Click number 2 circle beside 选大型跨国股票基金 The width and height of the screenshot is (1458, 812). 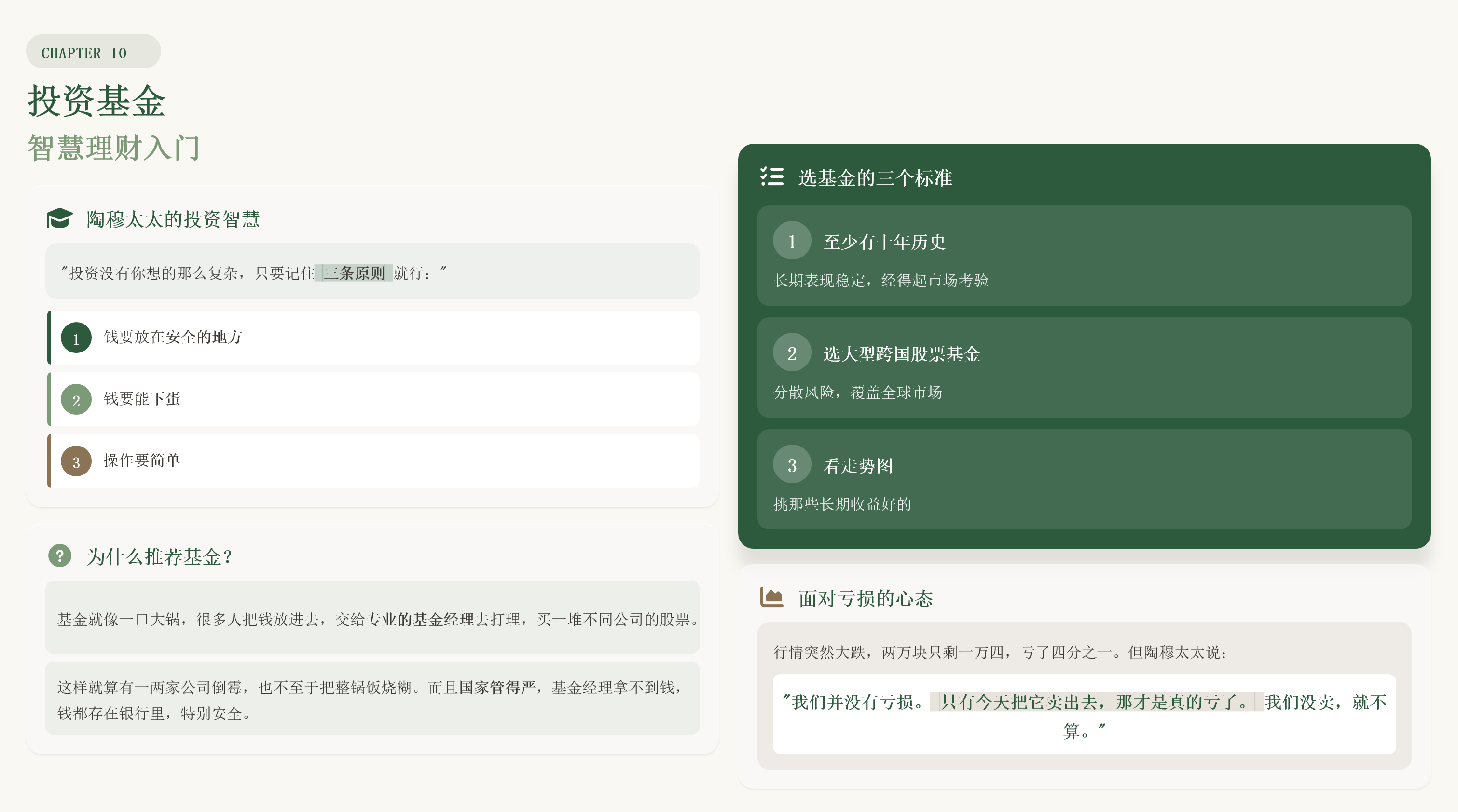click(791, 353)
